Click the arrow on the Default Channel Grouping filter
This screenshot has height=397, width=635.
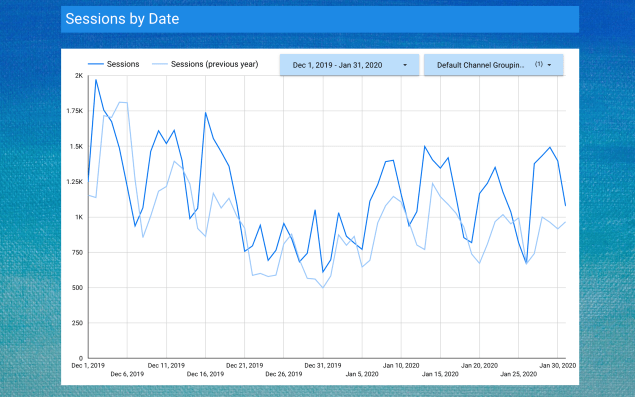[549, 65]
